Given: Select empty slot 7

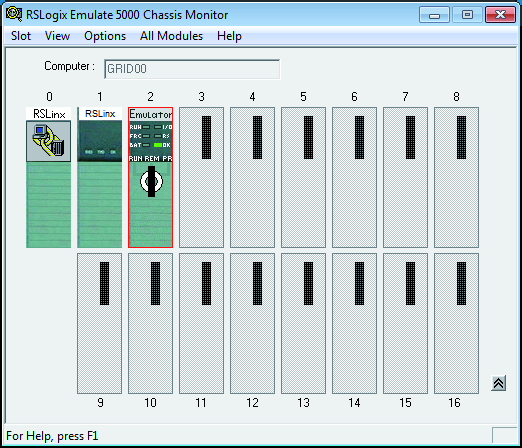Looking at the screenshot, I should point(405,177).
